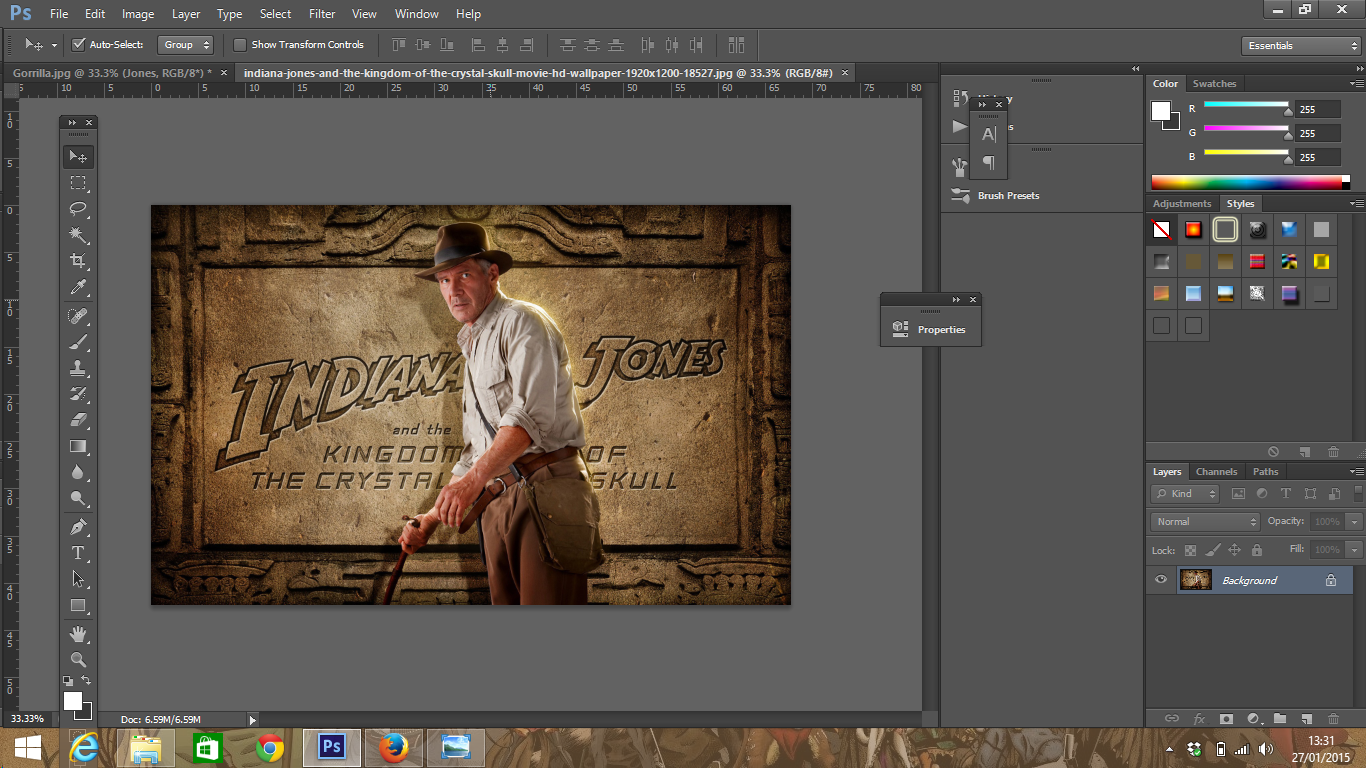Click the color spectrum ramp
Image resolution: width=1366 pixels, height=768 pixels.
coord(1246,182)
